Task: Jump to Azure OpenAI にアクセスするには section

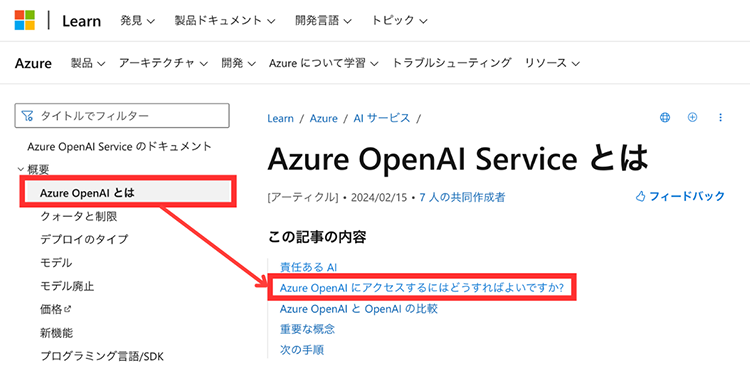Action: 422,288
